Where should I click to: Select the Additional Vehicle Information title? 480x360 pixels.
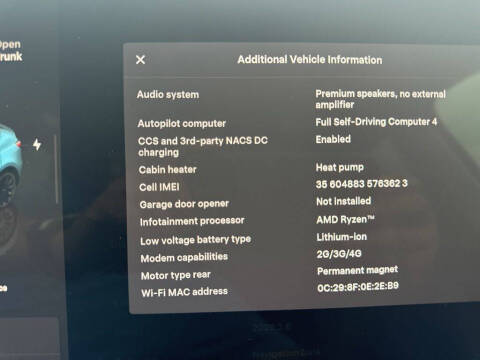(x=310, y=60)
